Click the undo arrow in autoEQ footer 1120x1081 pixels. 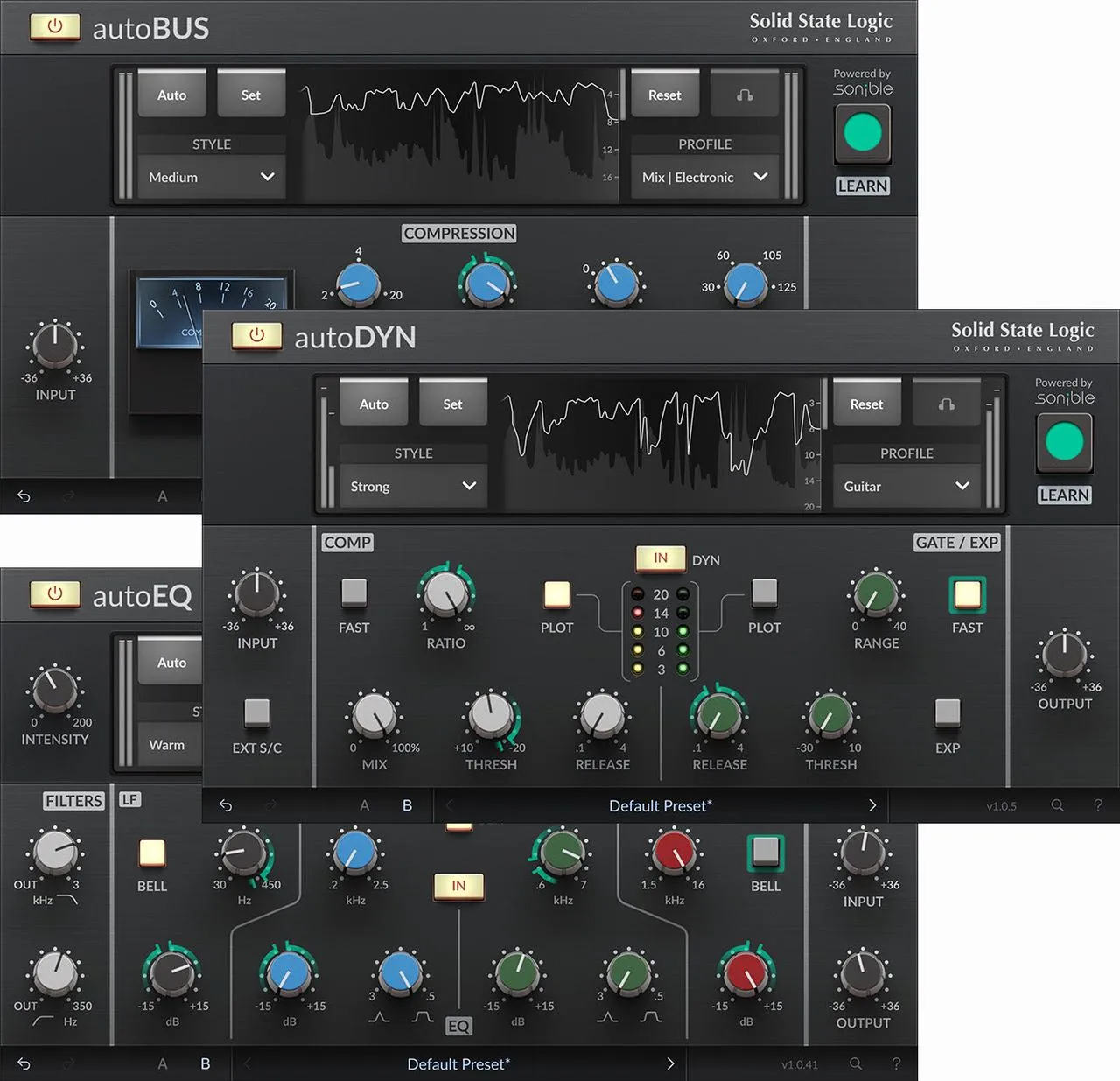click(x=24, y=1063)
